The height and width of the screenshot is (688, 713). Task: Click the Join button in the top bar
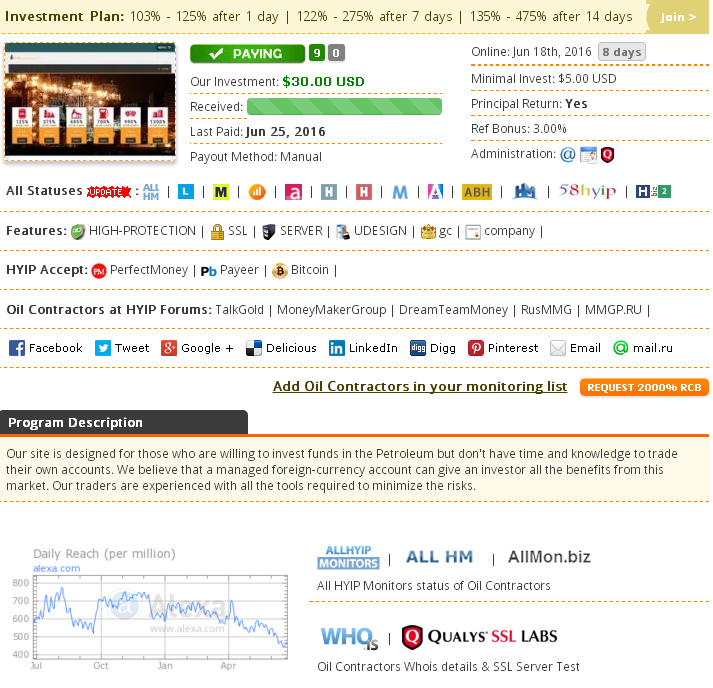click(x=678, y=17)
